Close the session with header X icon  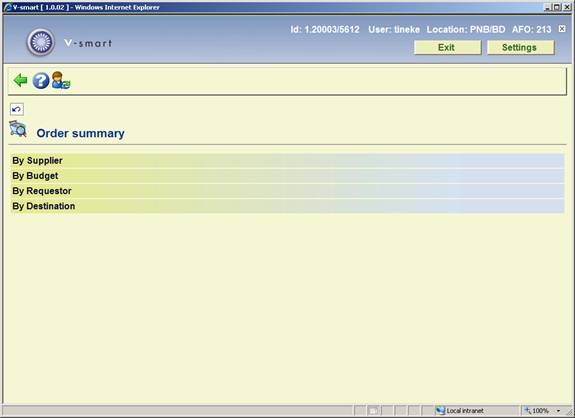pos(562,29)
